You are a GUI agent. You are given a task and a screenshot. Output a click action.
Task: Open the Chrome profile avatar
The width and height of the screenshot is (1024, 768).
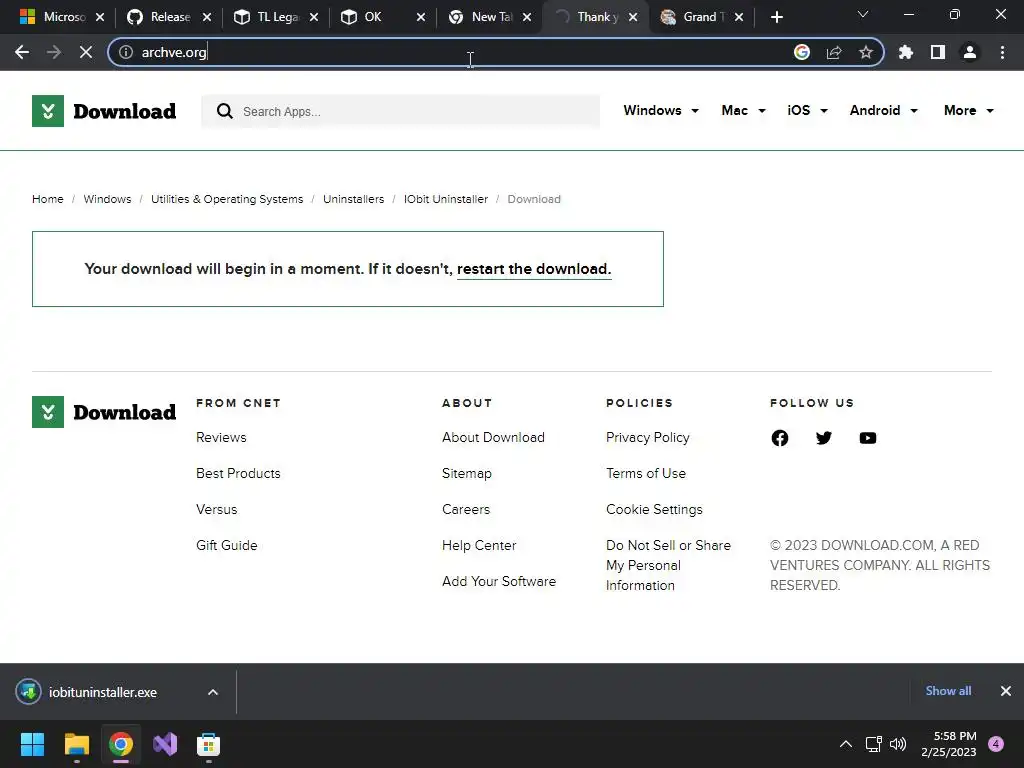[x=970, y=52]
